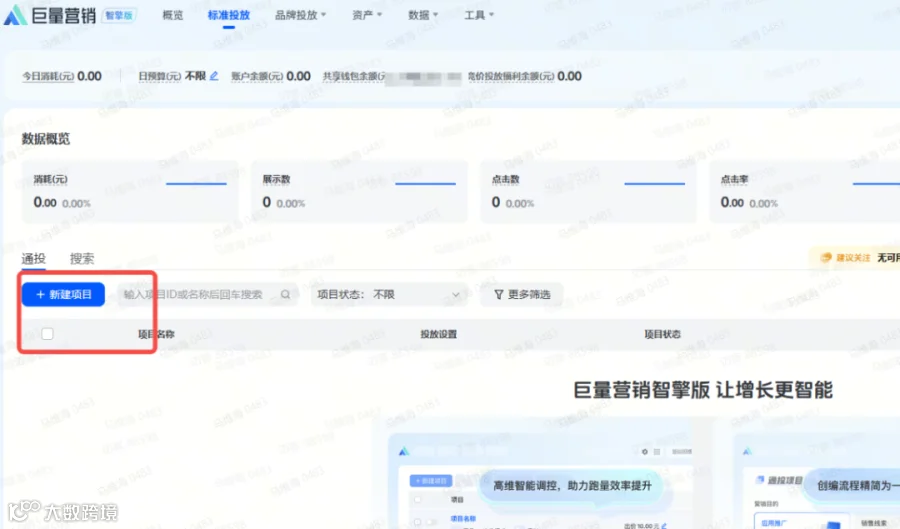Click the 共享钱包余额 label
The height and width of the screenshot is (529, 900).
(354, 76)
